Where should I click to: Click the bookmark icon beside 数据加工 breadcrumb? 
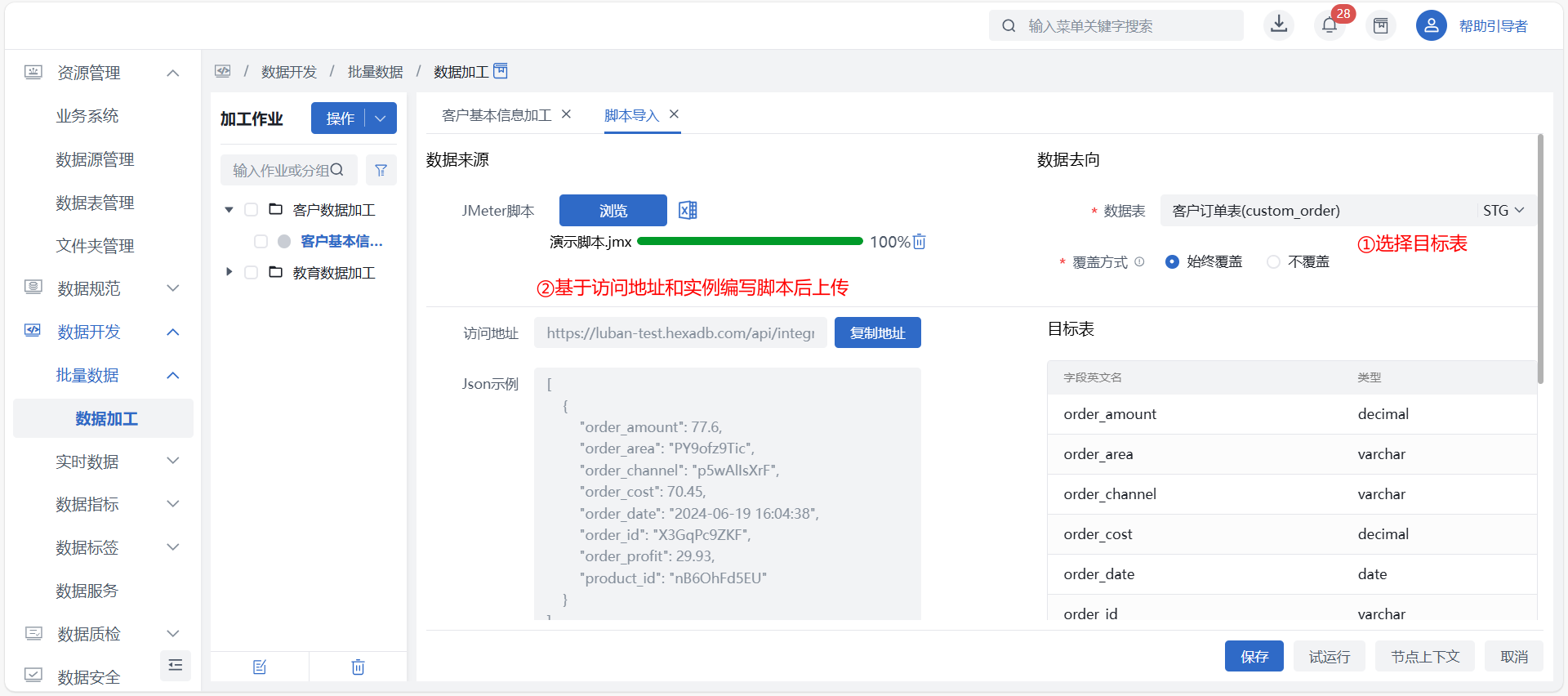pos(501,71)
